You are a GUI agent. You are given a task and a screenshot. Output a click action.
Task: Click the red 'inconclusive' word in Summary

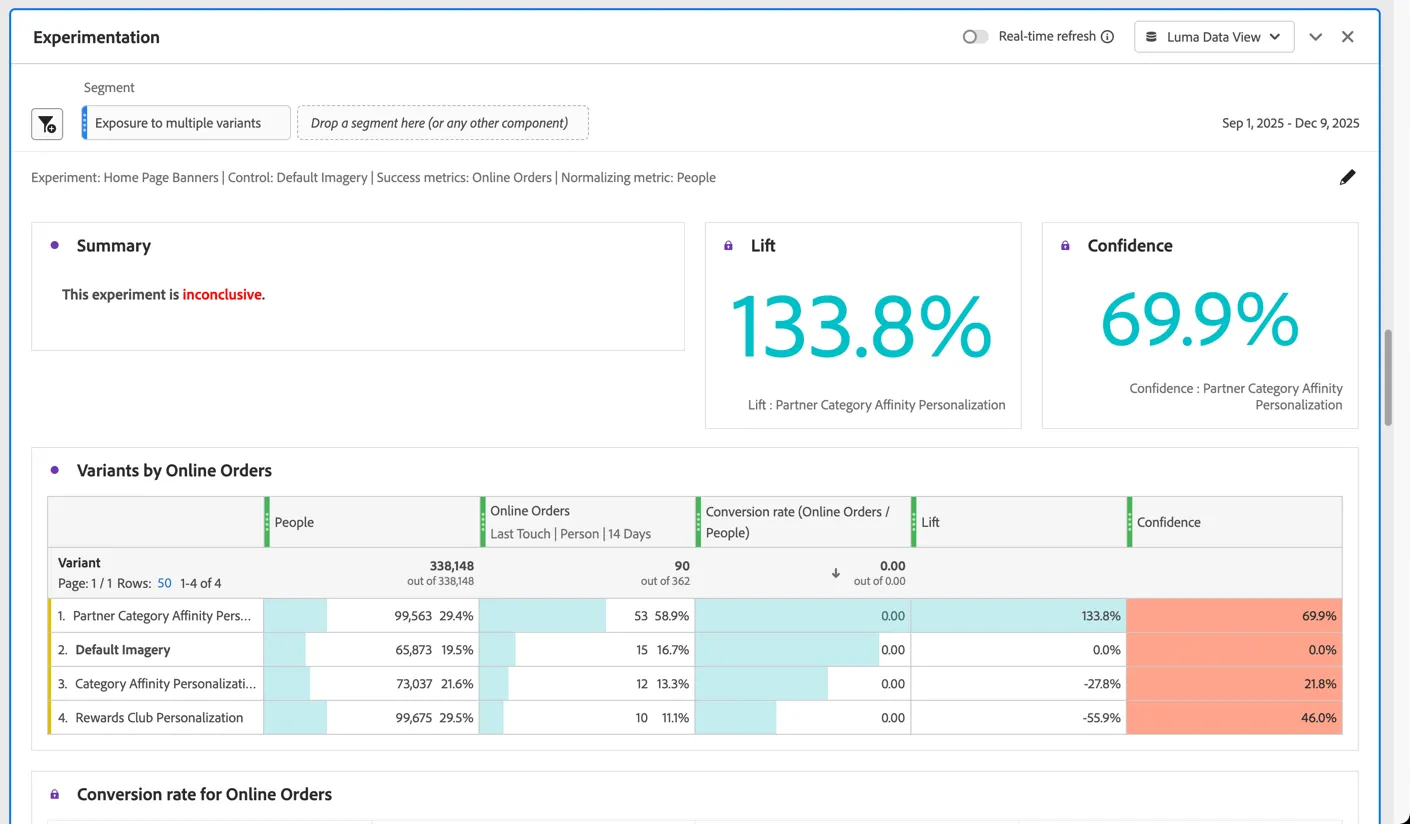[x=222, y=295]
